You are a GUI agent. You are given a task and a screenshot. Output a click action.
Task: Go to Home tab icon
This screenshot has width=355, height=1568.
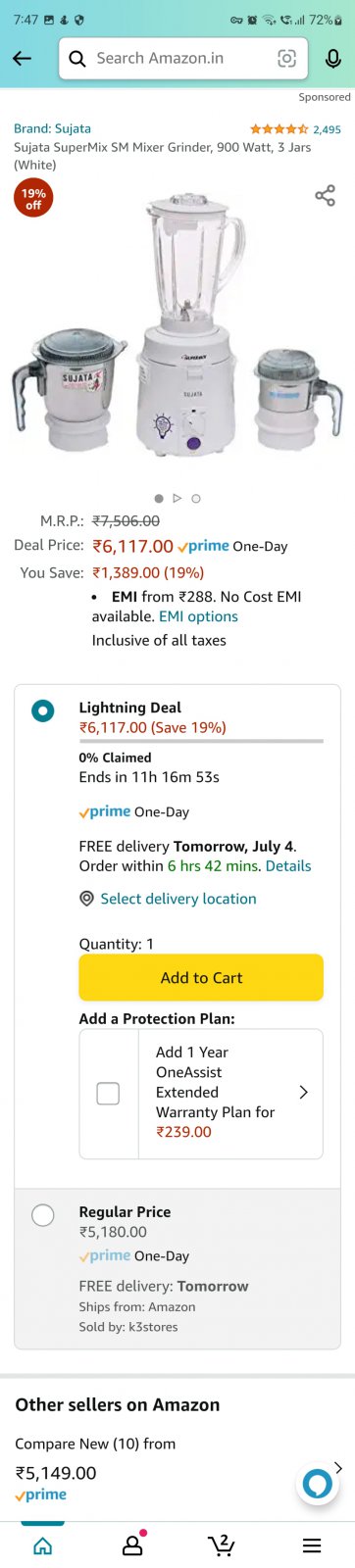point(43,1545)
